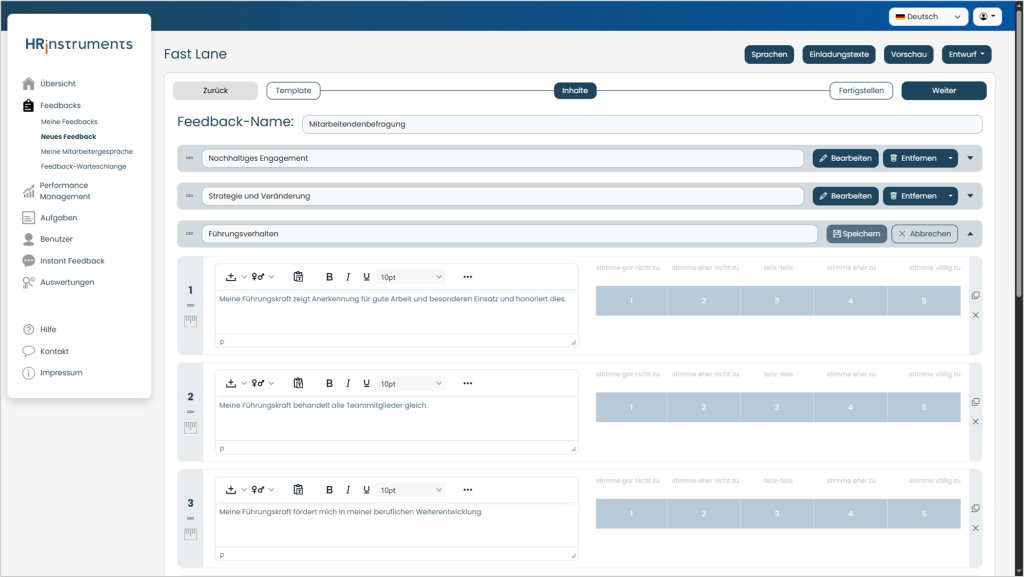Click the Feedbacks clipboard icon
The image size is (1024, 577).
tap(28, 105)
